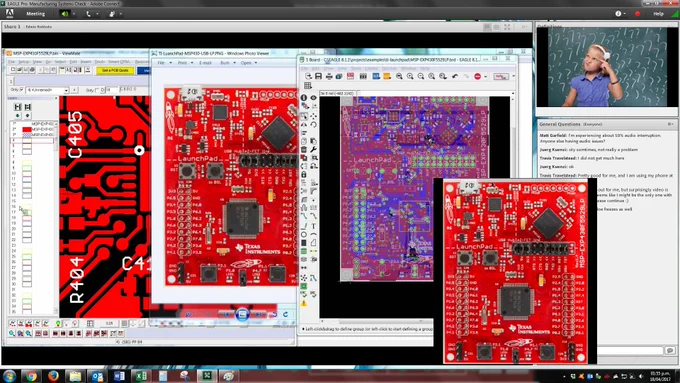Click the grid table icon in ViewMate bottom toolbar
Image resolution: width=680 pixels, height=383 pixels.
(90, 324)
